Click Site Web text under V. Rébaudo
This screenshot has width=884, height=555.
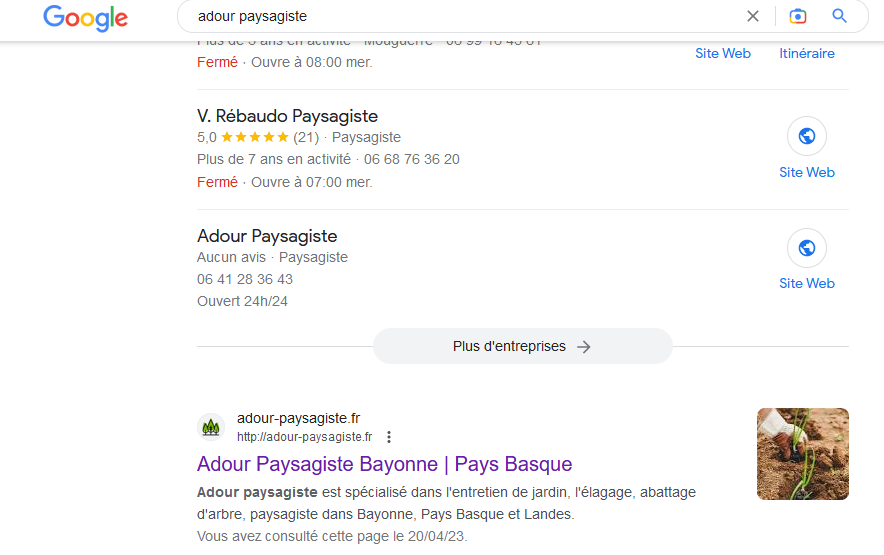pyautogui.click(x=806, y=172)
